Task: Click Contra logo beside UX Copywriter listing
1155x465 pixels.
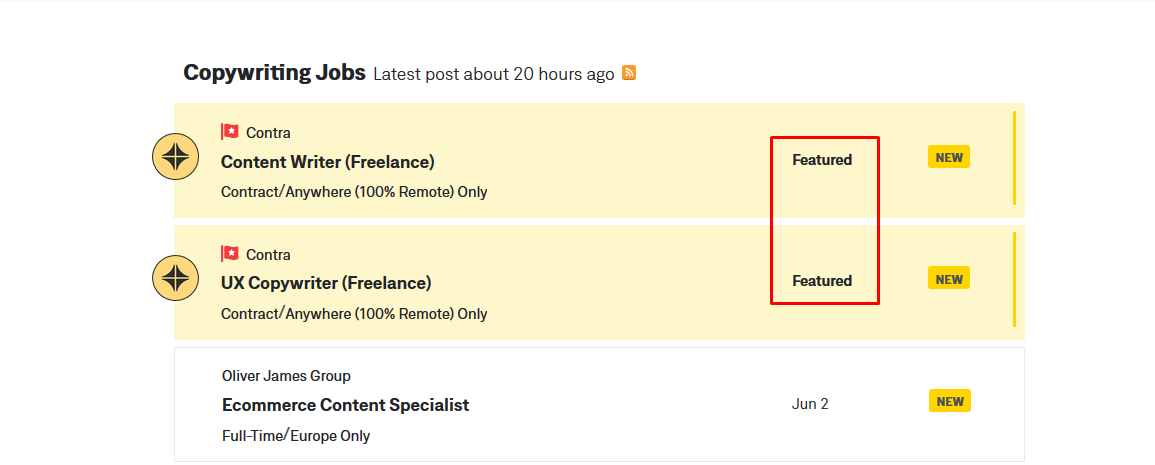Action: pyautogui.click(x=175, y=278)
